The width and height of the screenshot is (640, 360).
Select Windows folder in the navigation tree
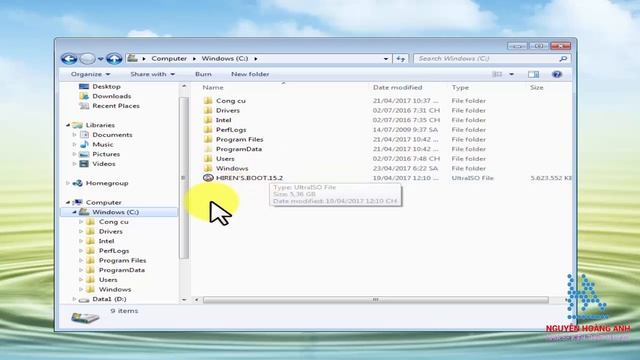pyautogui.click(x=115, y=289)
